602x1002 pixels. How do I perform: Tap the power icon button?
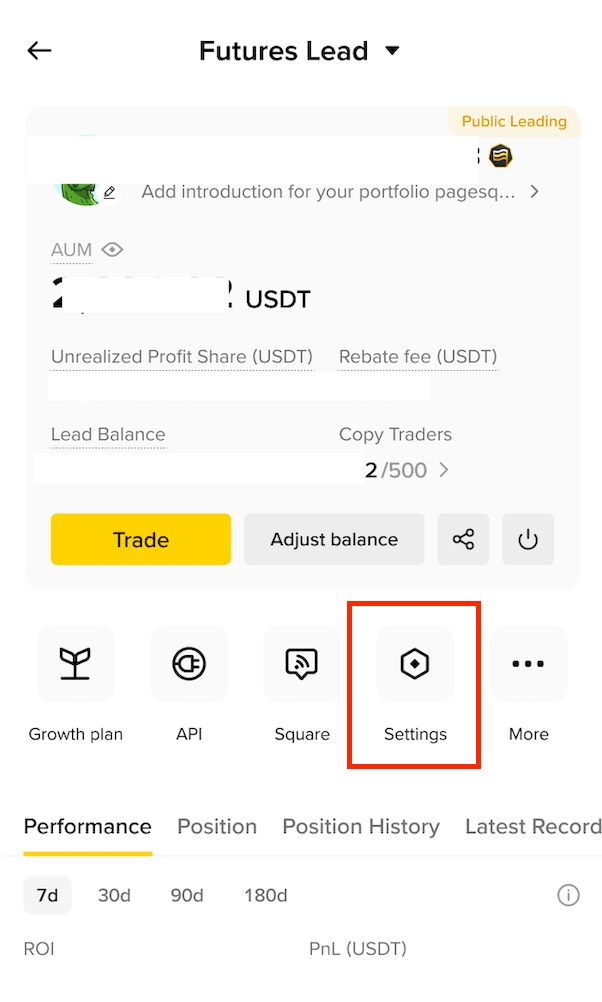(528, 539)
